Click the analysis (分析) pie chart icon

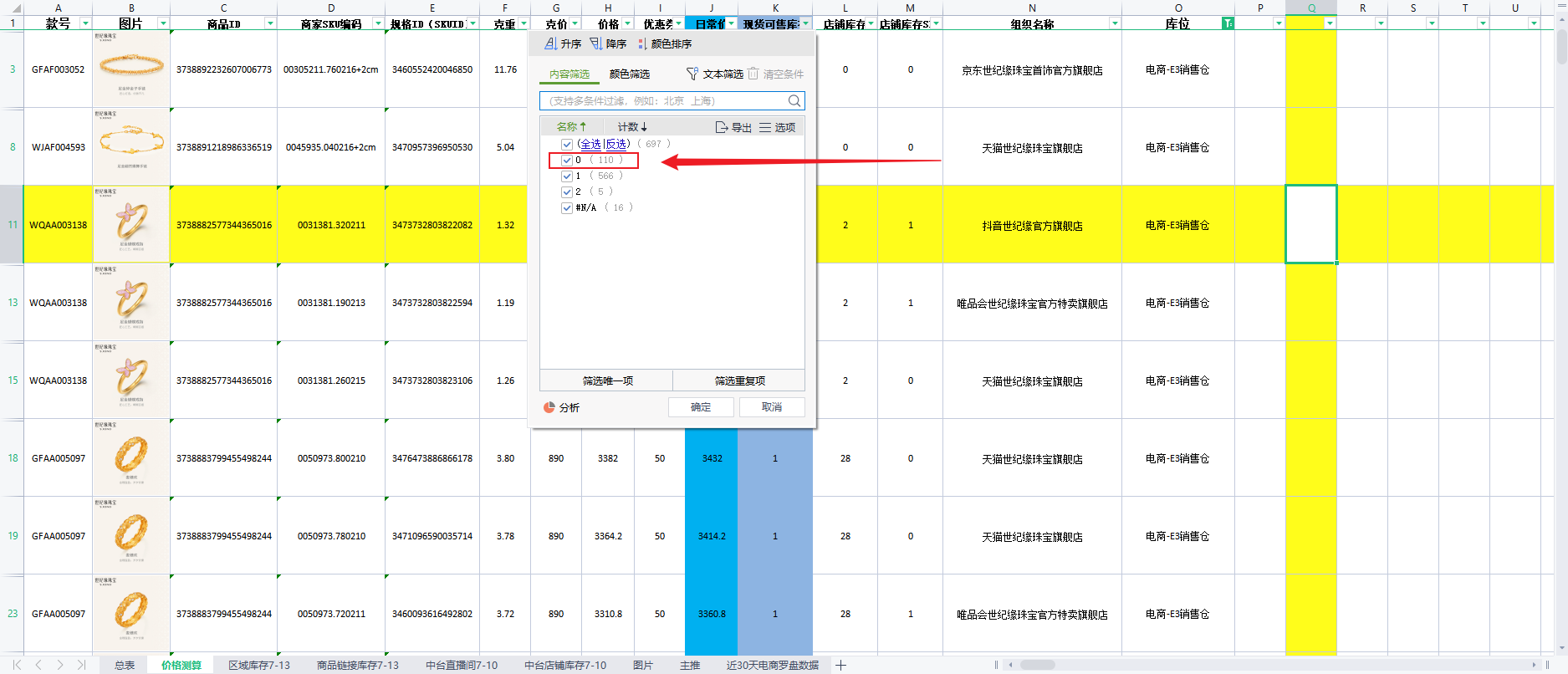click(549, 407)
